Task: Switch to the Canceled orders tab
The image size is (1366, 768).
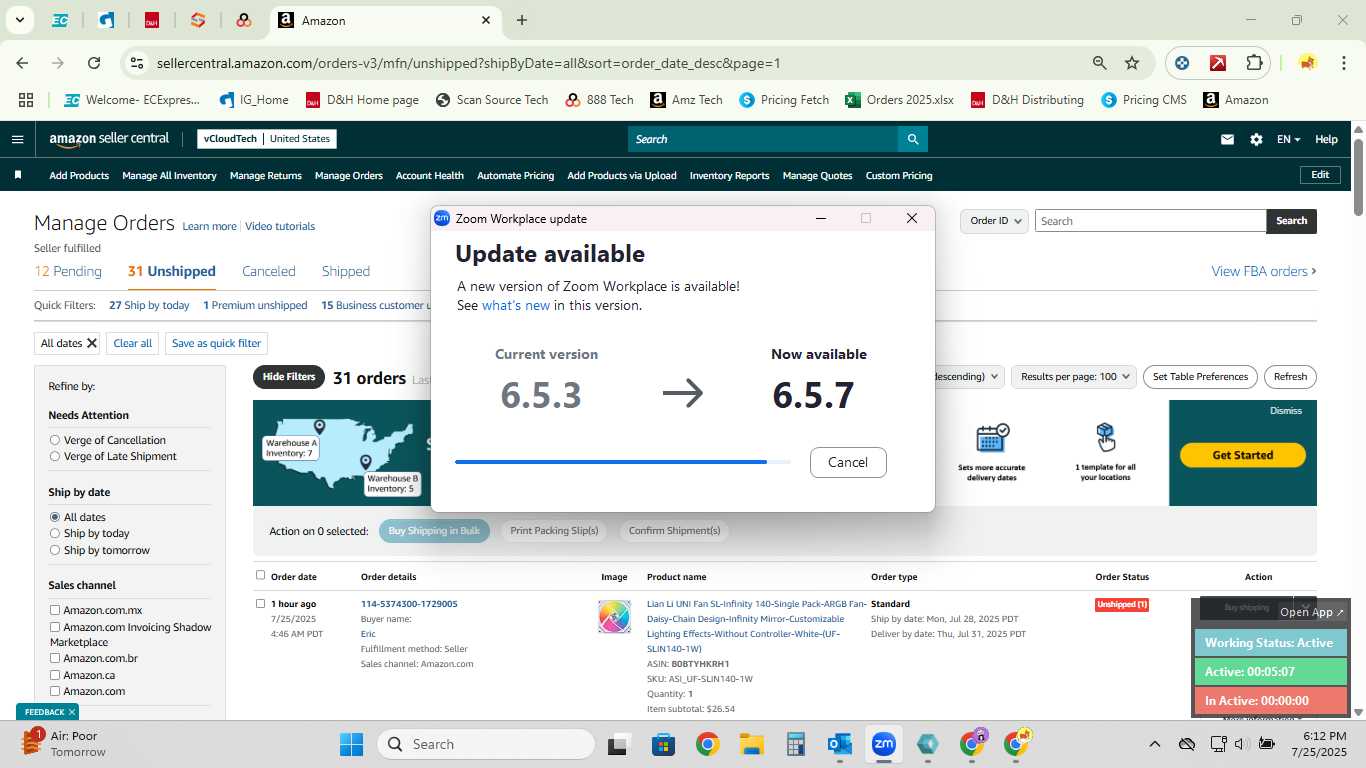Action: [269, 271]
